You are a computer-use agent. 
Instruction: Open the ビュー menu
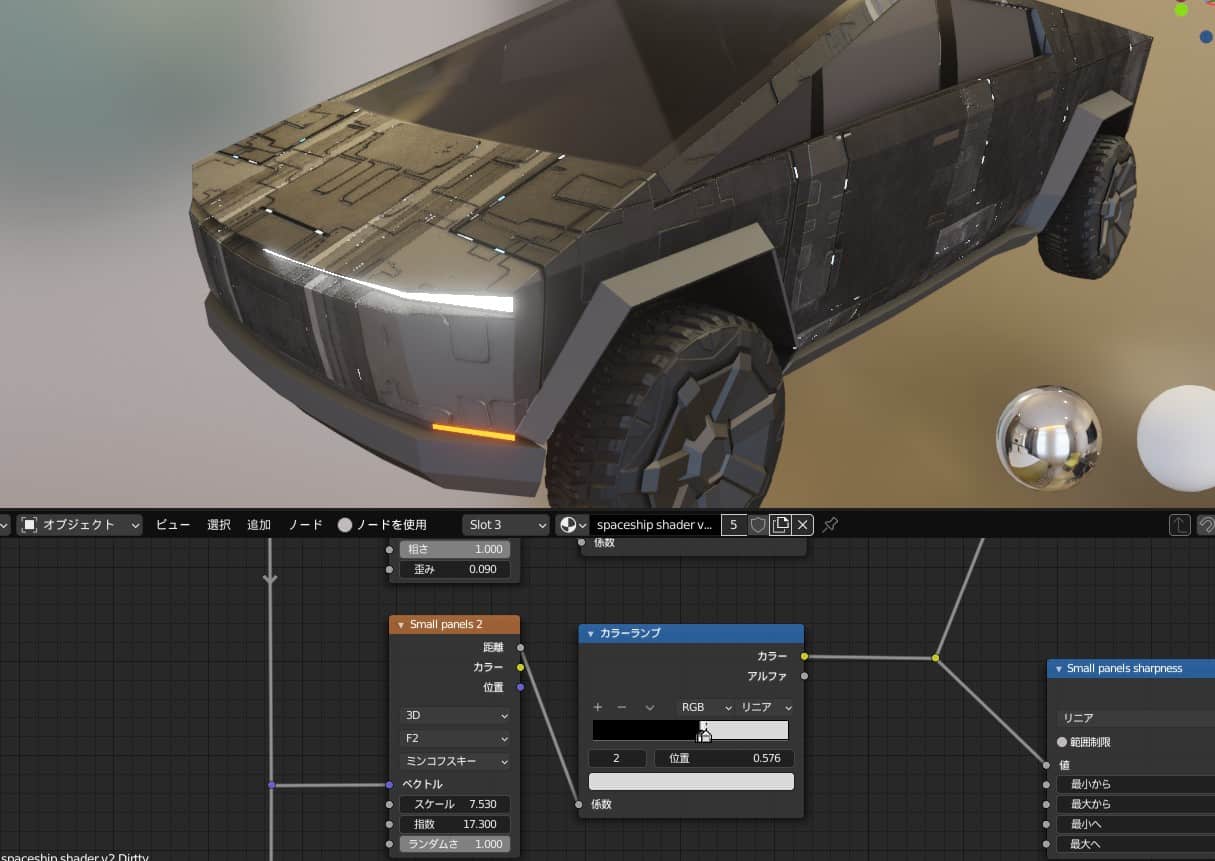(x=173, y=524)
